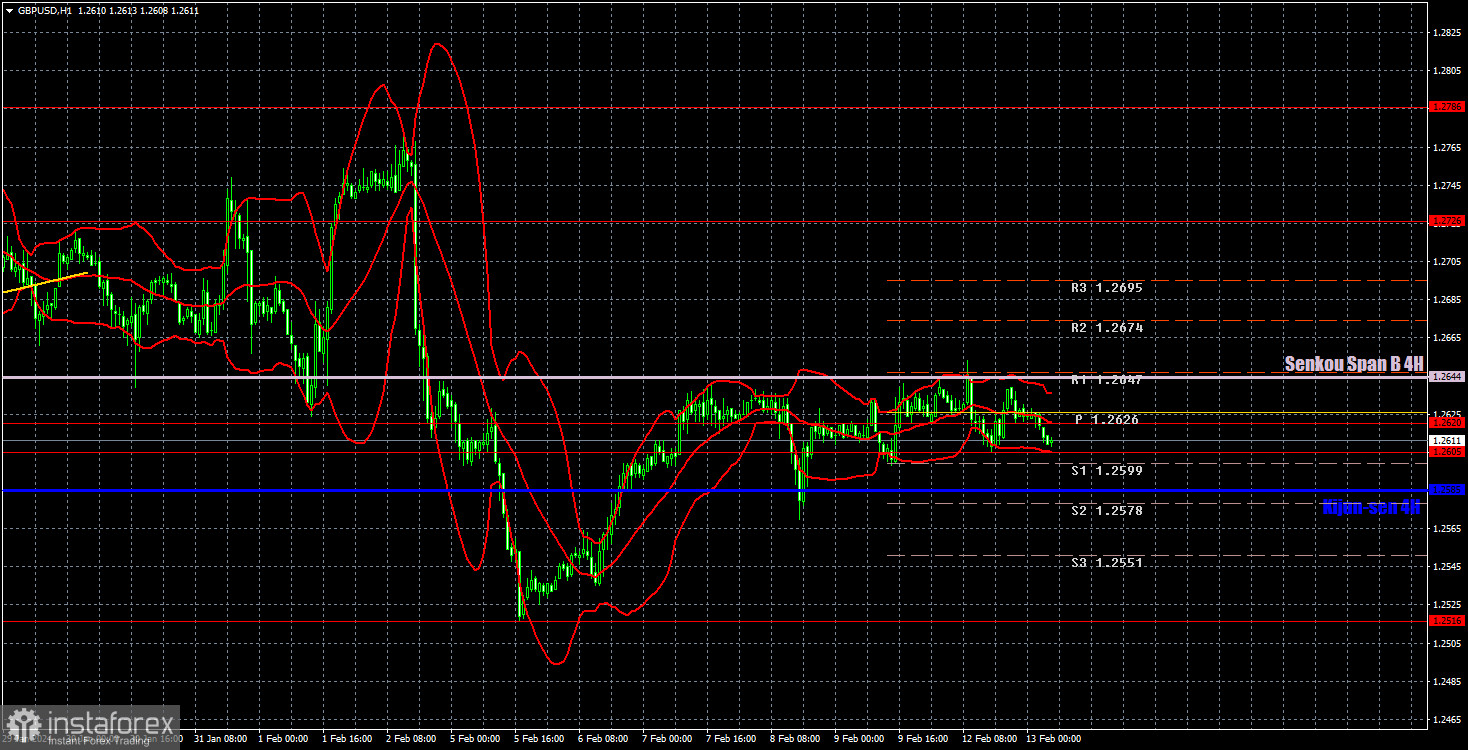Click the S2 1.2578 support label
The width and height of the screenshot is (1468, 750).
[1106, 510]
